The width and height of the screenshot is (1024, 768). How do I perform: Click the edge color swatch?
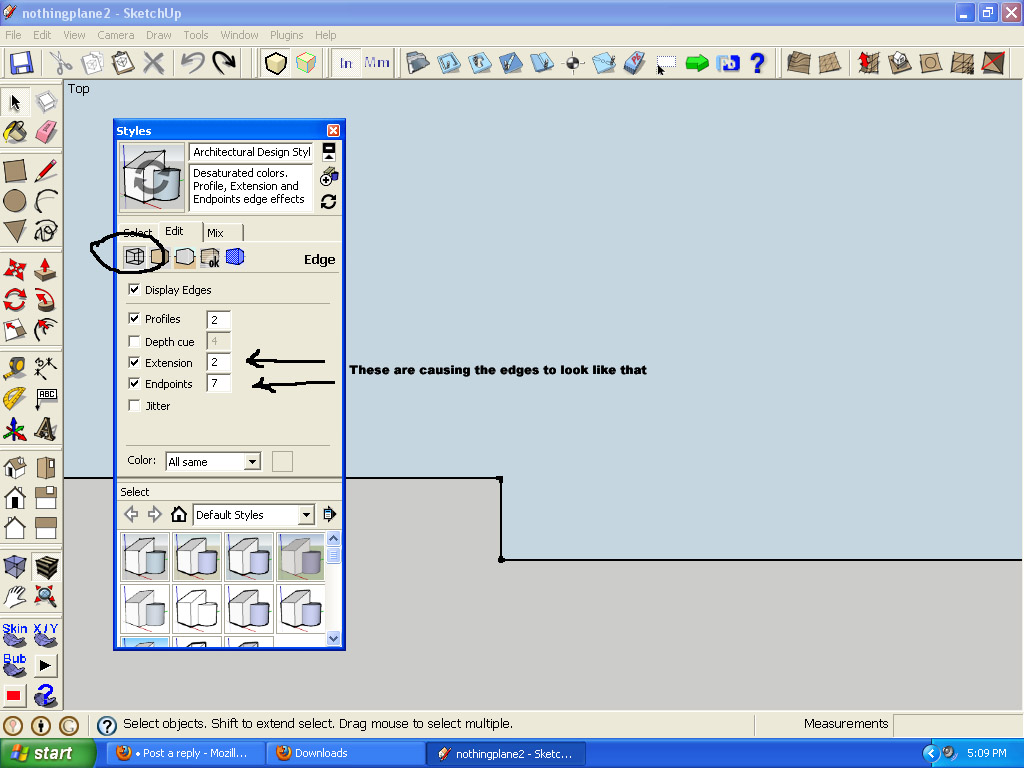pos(282,461)
